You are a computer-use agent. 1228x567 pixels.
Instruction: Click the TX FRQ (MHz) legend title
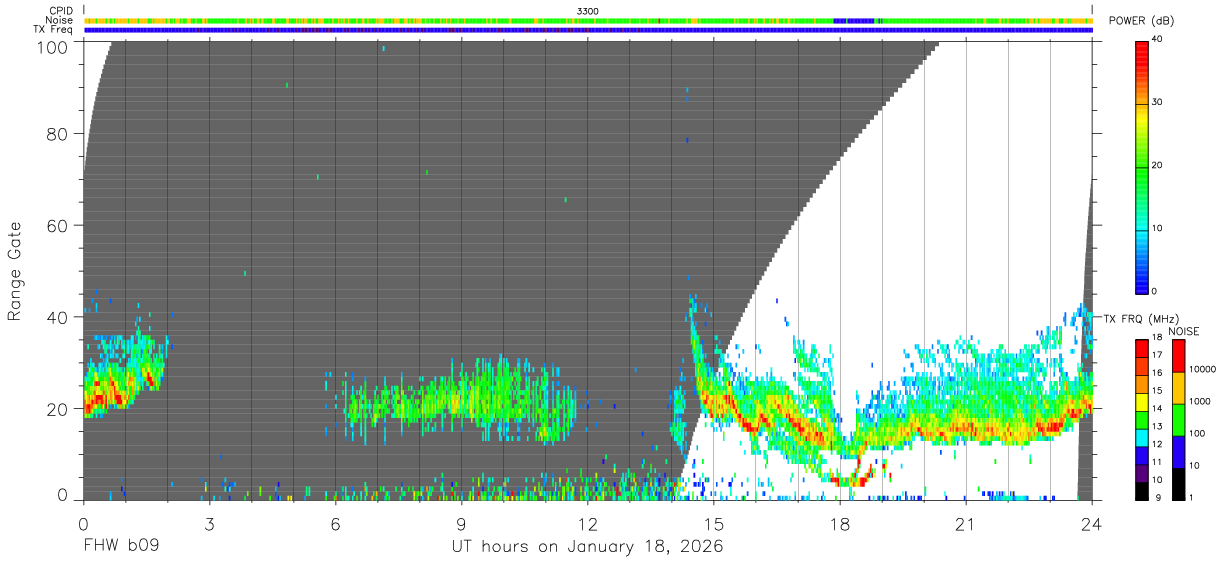coord(1141,318)
